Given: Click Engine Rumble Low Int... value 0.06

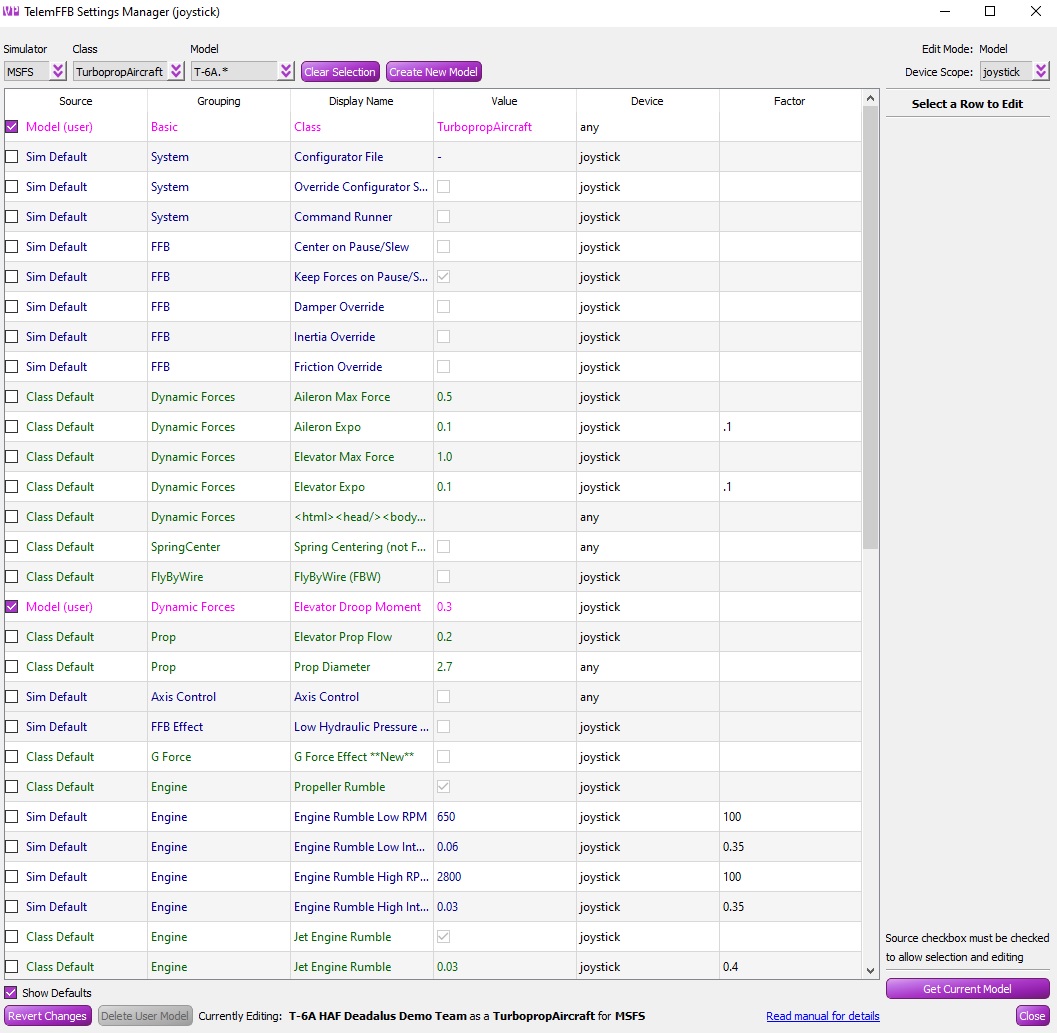Looking at the screenshot, I should click(x=447, y=847).
